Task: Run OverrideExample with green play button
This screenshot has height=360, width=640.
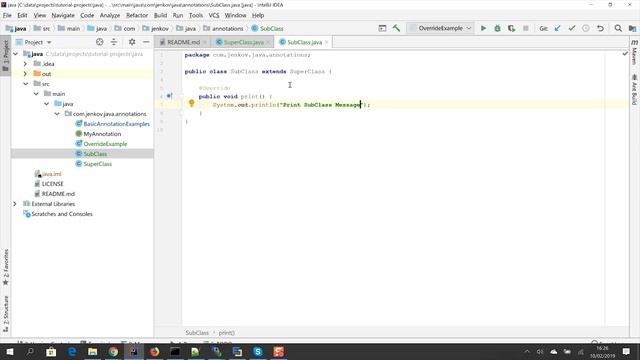Action: [x=483, y=28]
